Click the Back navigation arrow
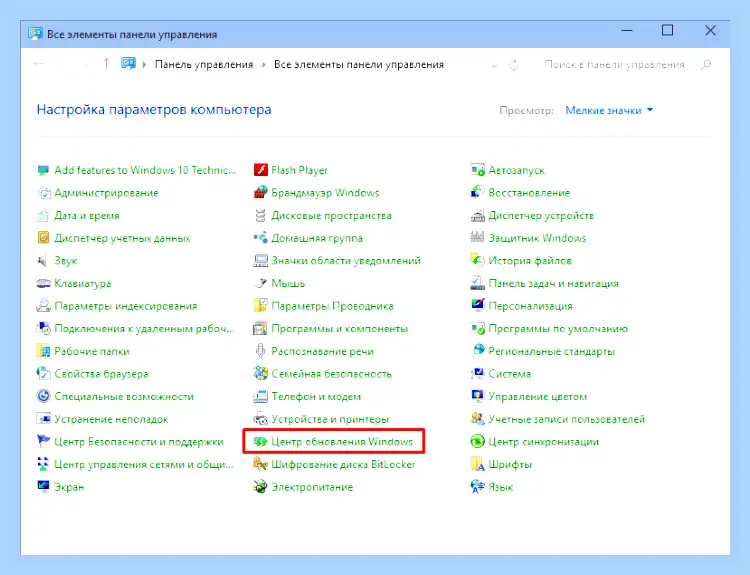Image resolution: width=750 pixels, height=575 pixels. [39, 64]
